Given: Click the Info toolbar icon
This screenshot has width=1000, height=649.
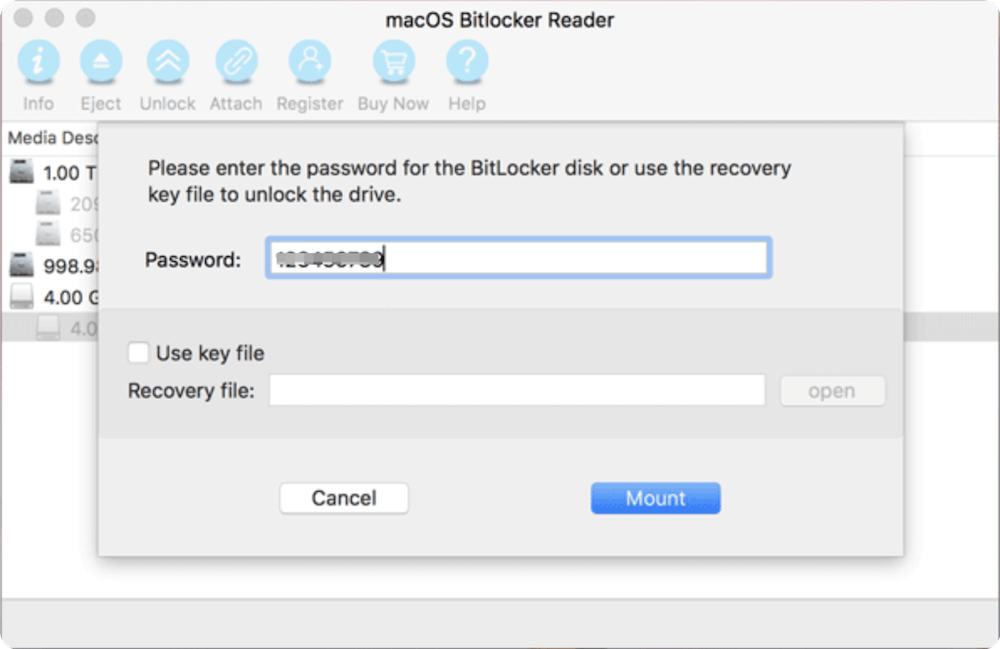Looking at the screenshot, I should click(38, 62).
